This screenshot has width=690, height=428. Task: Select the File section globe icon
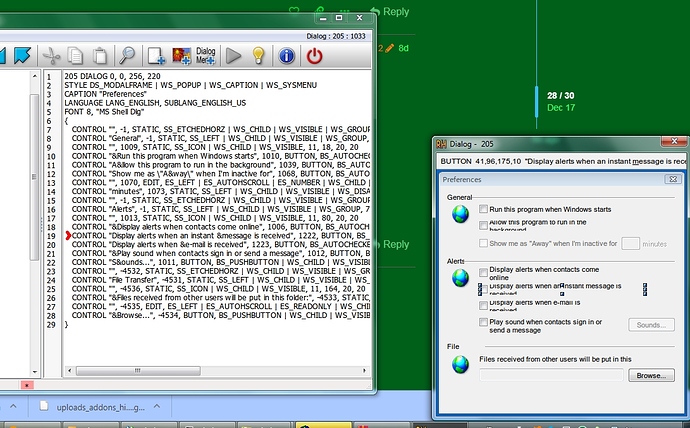[x=460, y=365]
